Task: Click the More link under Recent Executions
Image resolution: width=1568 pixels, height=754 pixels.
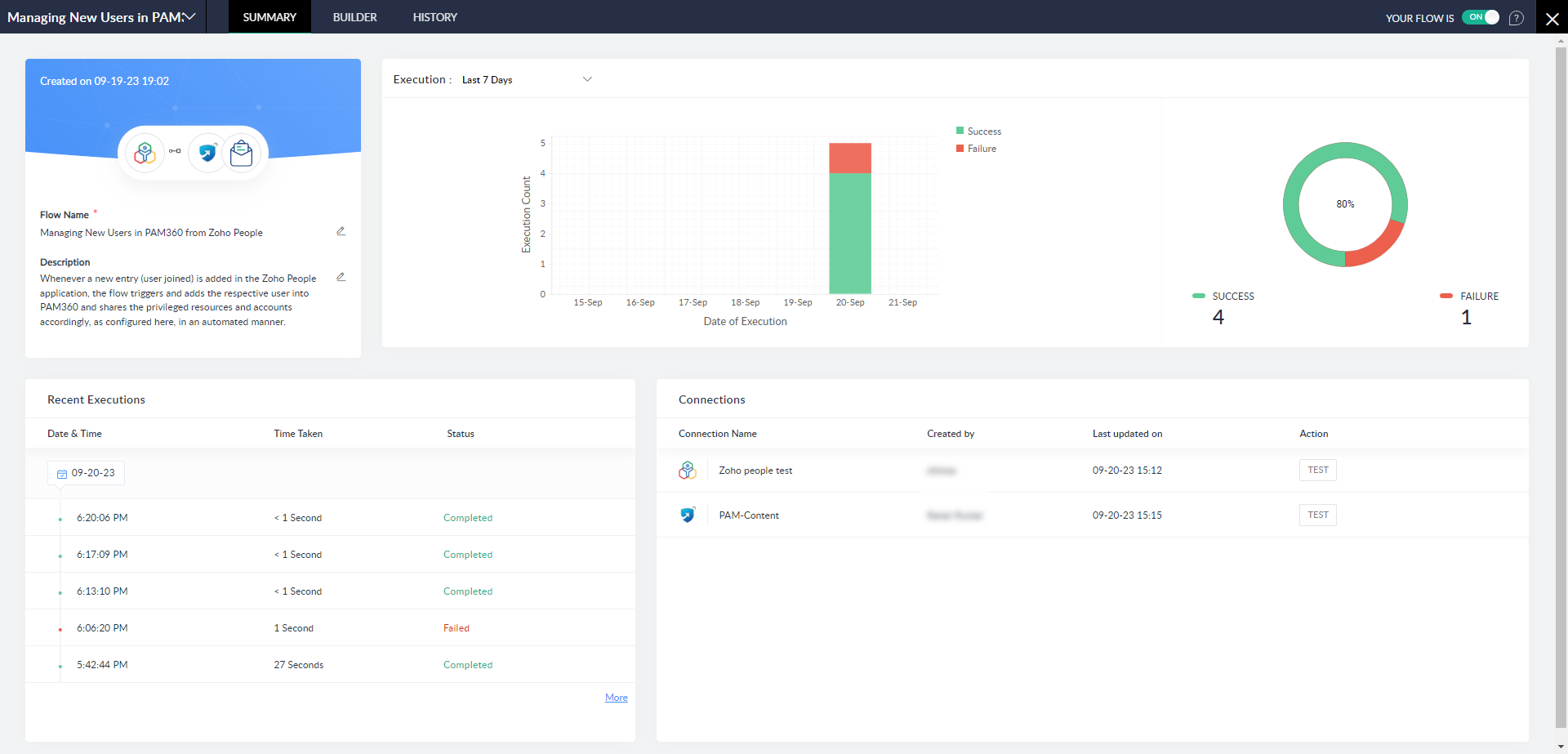Action: coord(616,697)
